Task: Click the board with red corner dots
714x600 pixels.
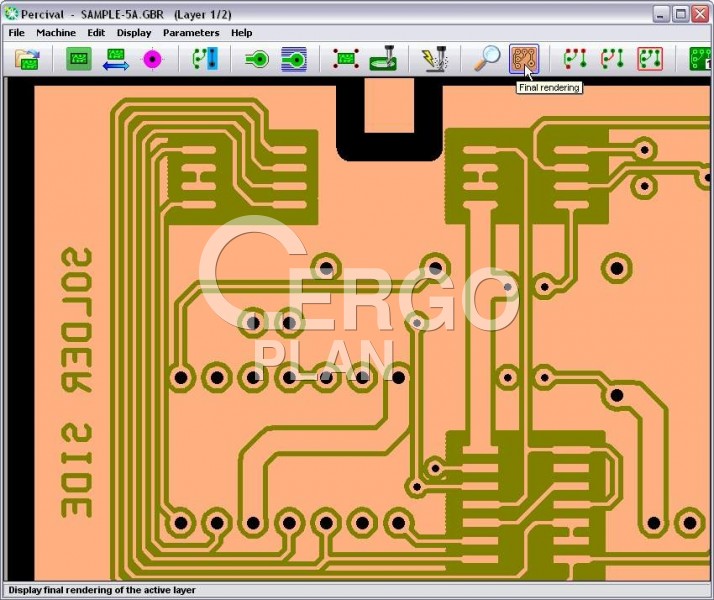Action: (x=346, y=59)
